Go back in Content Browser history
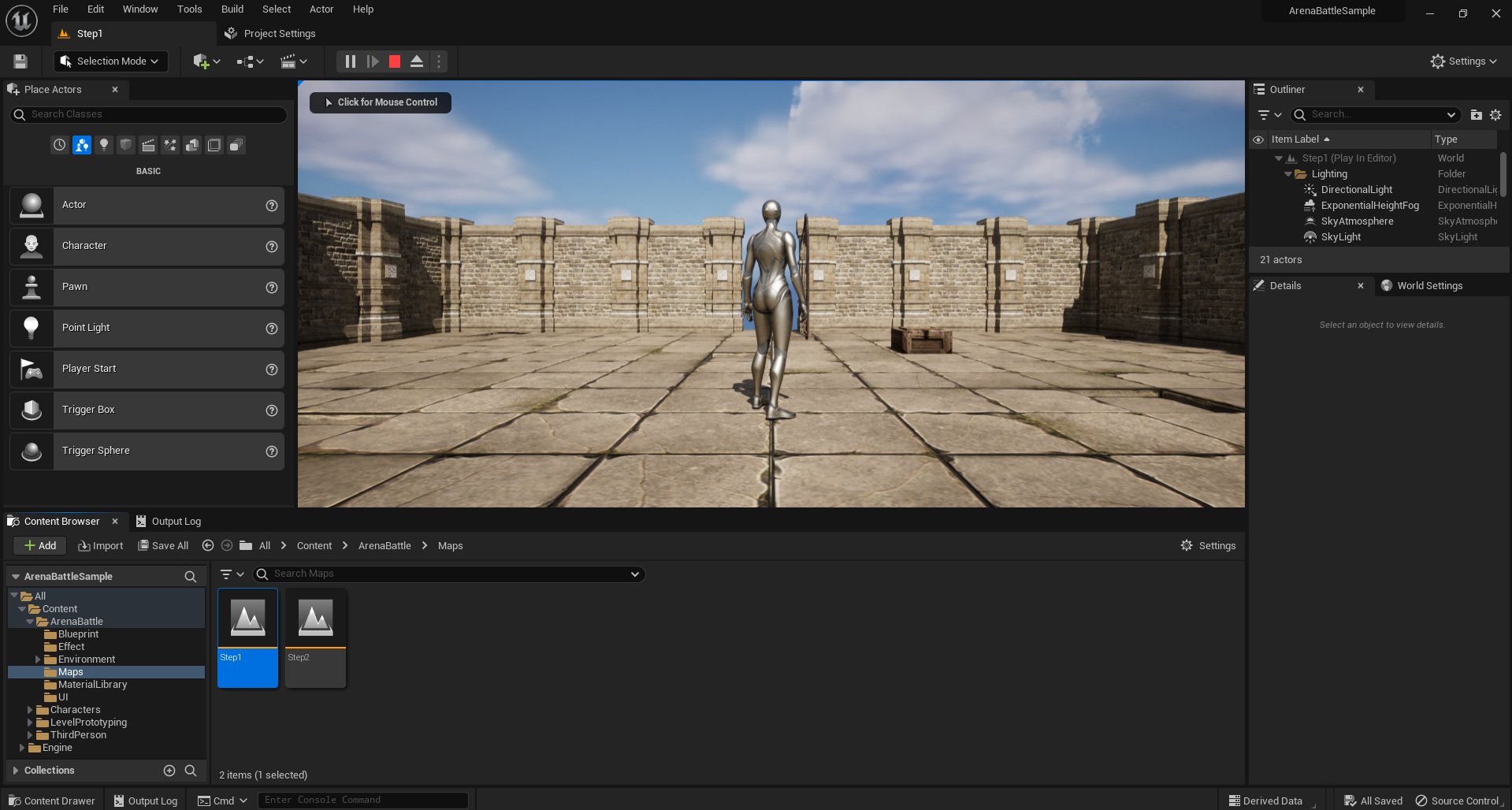Image resolution: width=1512 pixels, height=810 pixels. [x=208, y=545]
